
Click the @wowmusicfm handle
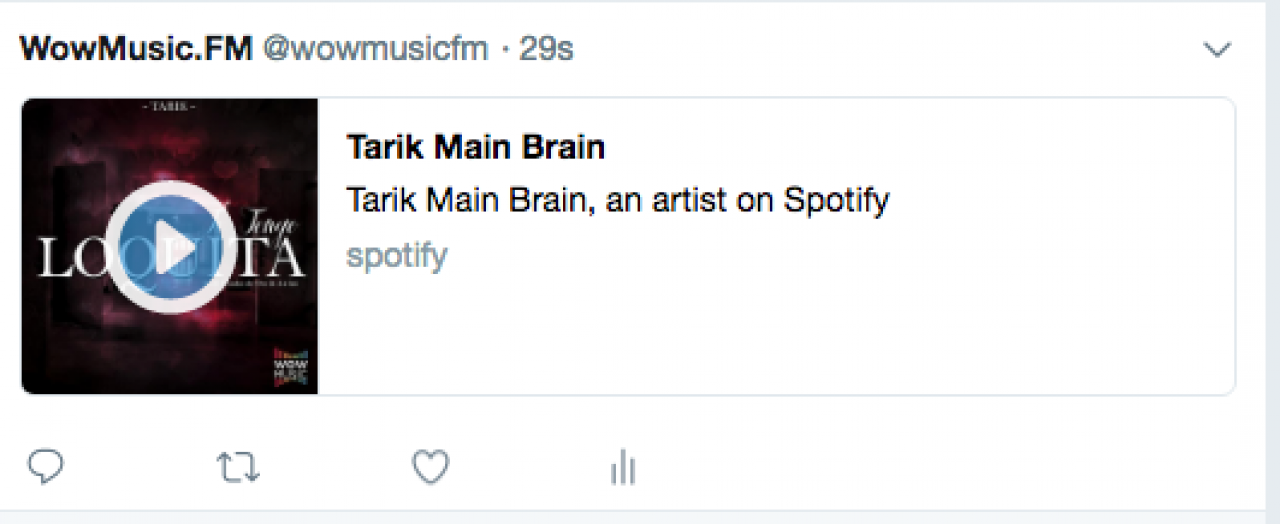(x=375, y=49)
